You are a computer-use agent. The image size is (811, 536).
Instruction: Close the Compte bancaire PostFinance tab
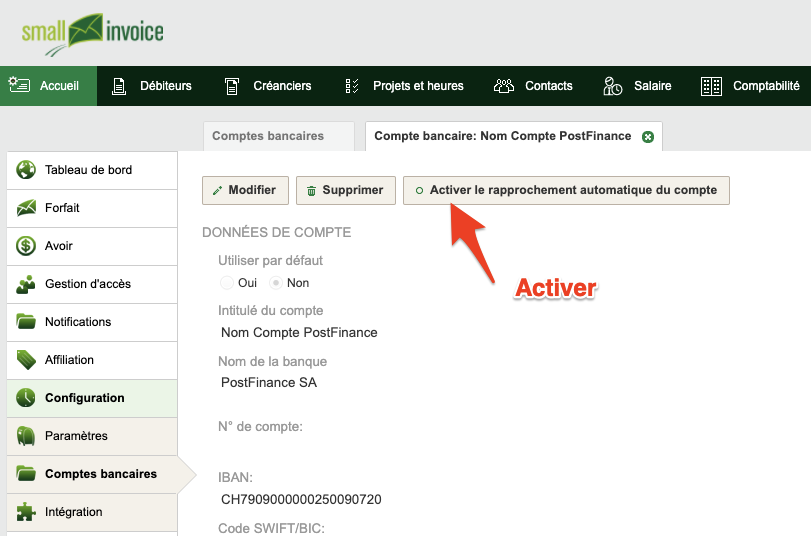coord(648,137)
